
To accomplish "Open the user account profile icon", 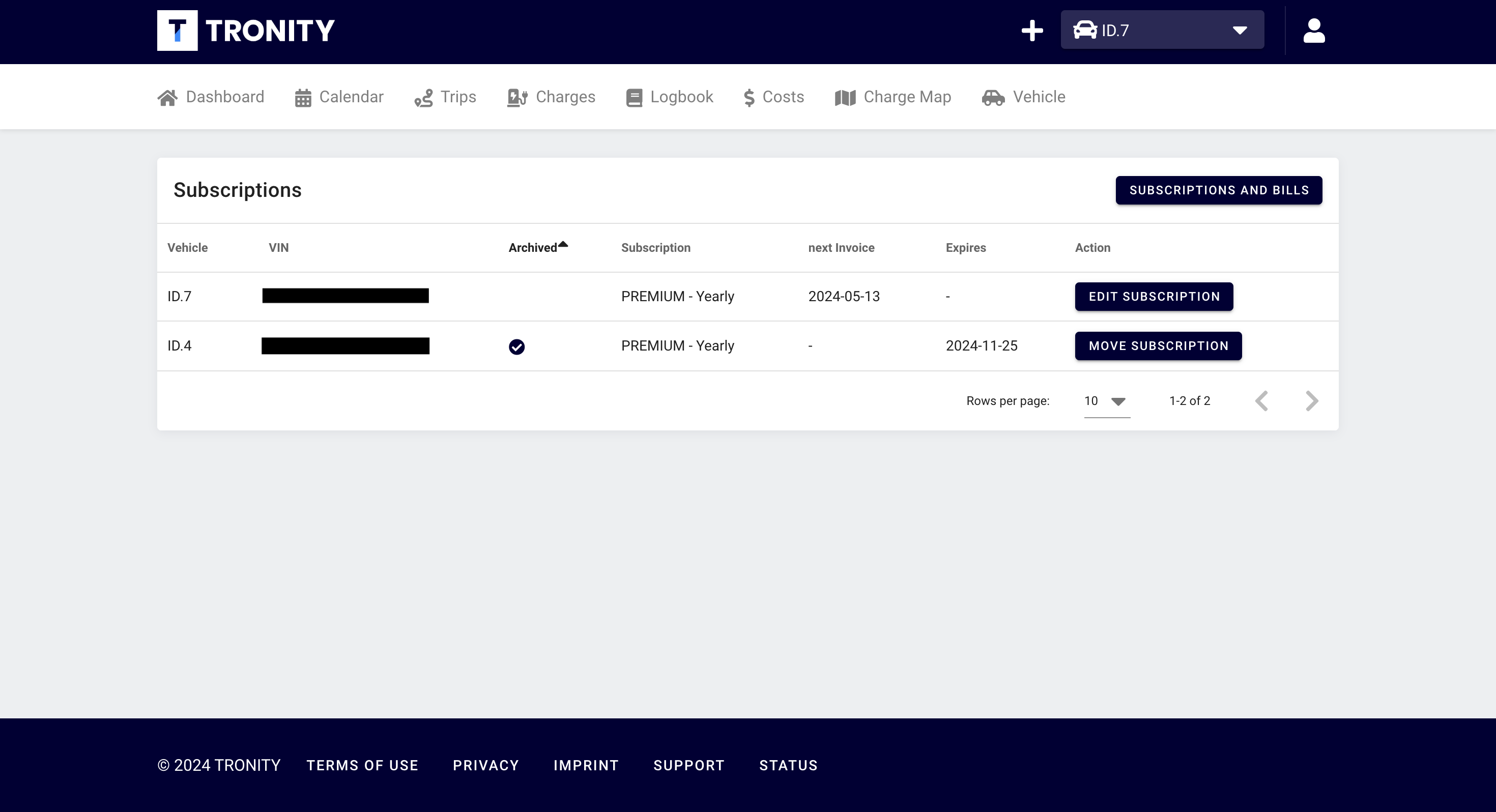I will pos(1314,30).
